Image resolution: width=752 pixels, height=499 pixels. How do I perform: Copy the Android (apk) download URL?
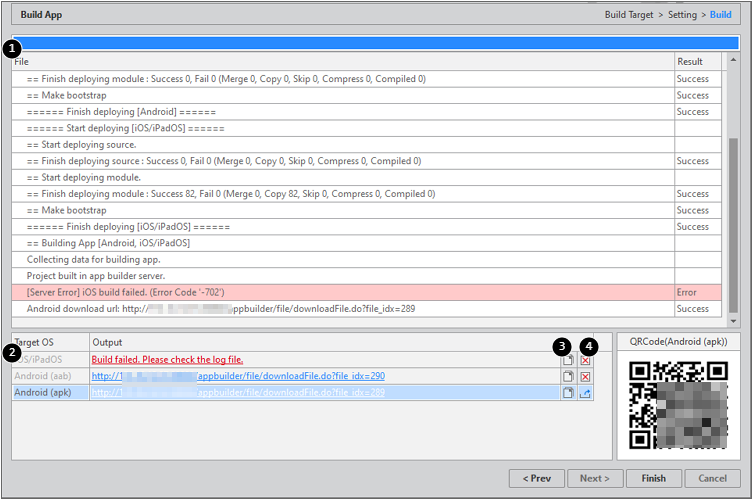(568, 394)
